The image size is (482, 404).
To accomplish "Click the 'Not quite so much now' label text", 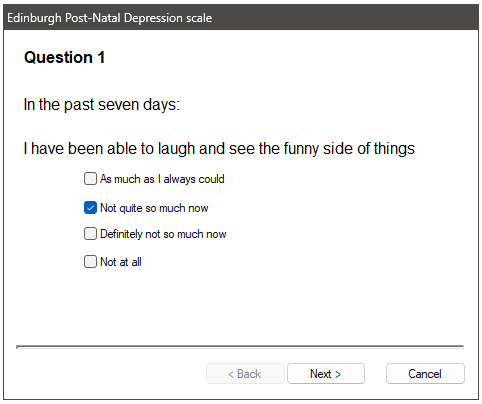I will tap(154, 208).
